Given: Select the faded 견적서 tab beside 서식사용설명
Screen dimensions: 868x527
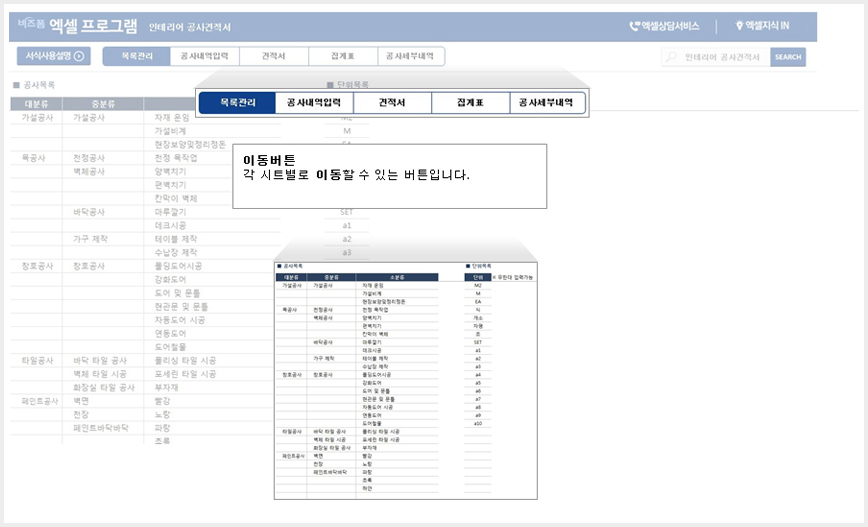Looking at the screenshot, I should 273,56.
